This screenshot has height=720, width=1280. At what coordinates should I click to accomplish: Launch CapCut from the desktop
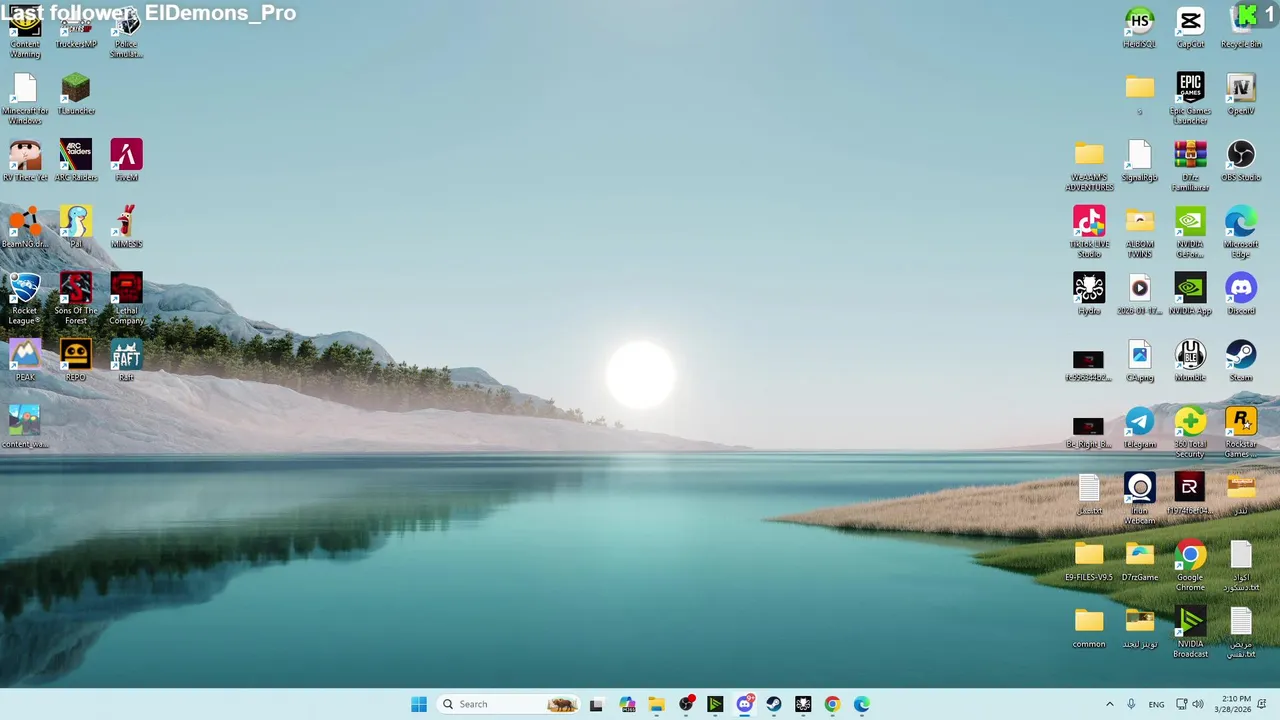pos(1190,28)
